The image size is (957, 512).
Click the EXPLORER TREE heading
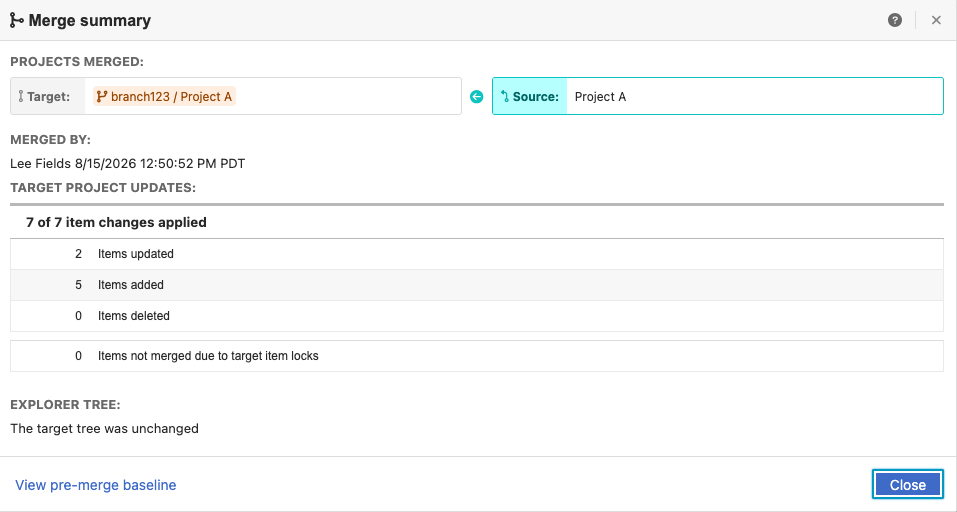(x=65, y=405)
